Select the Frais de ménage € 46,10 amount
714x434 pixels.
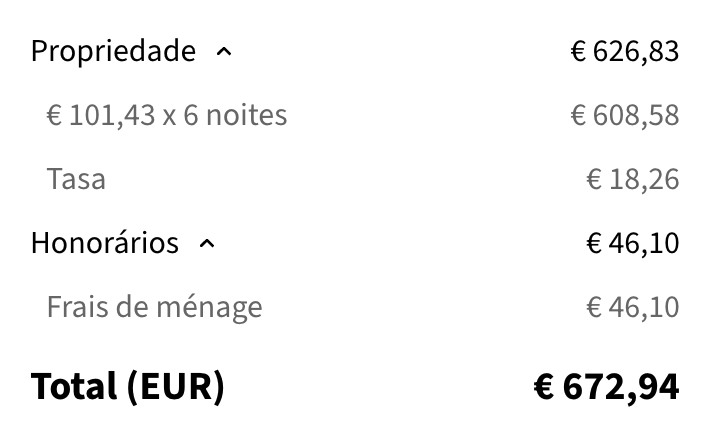point(632,307)
